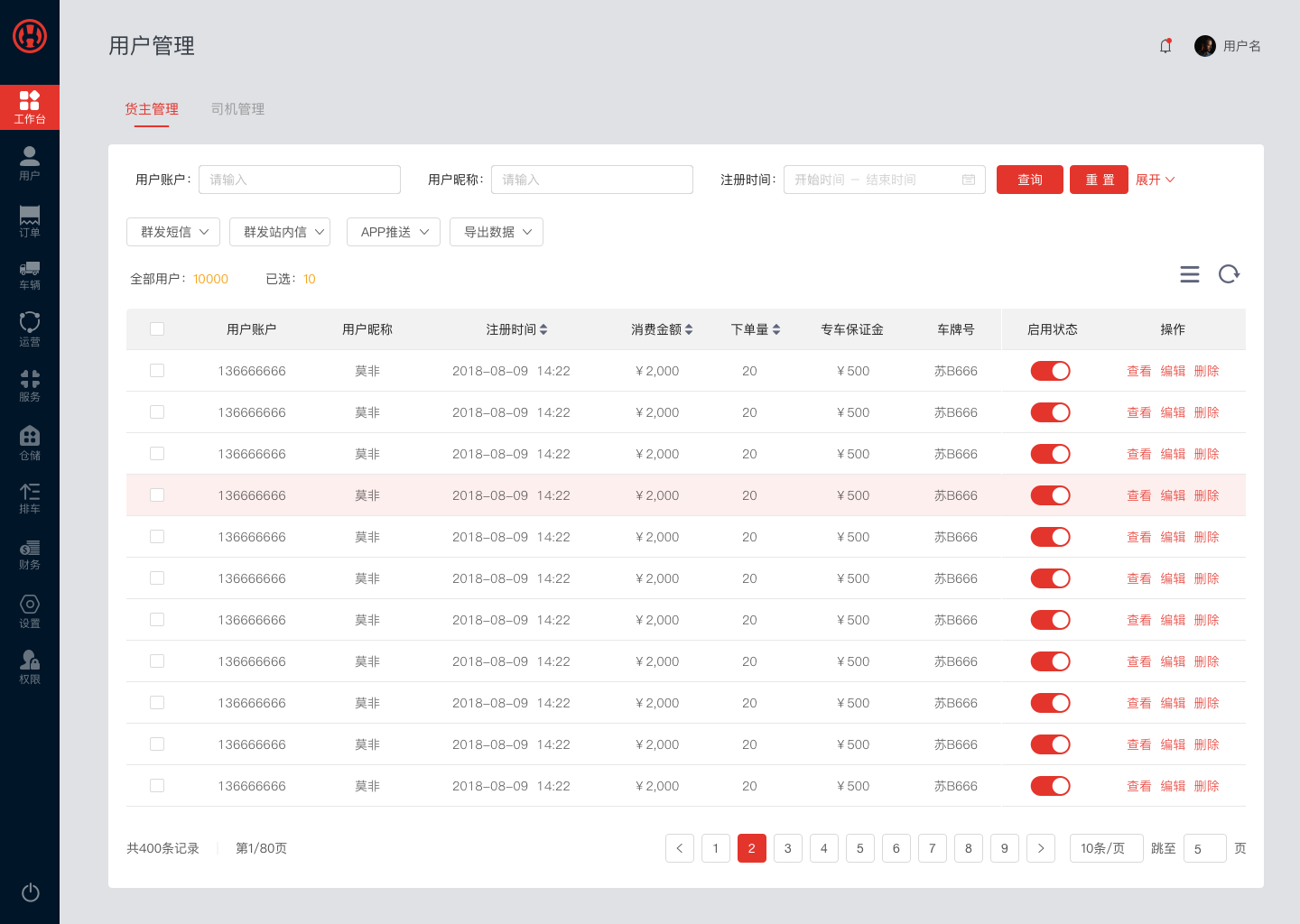Open the APP推送 dropdown
1300x924 pixels.
[394, 232]
